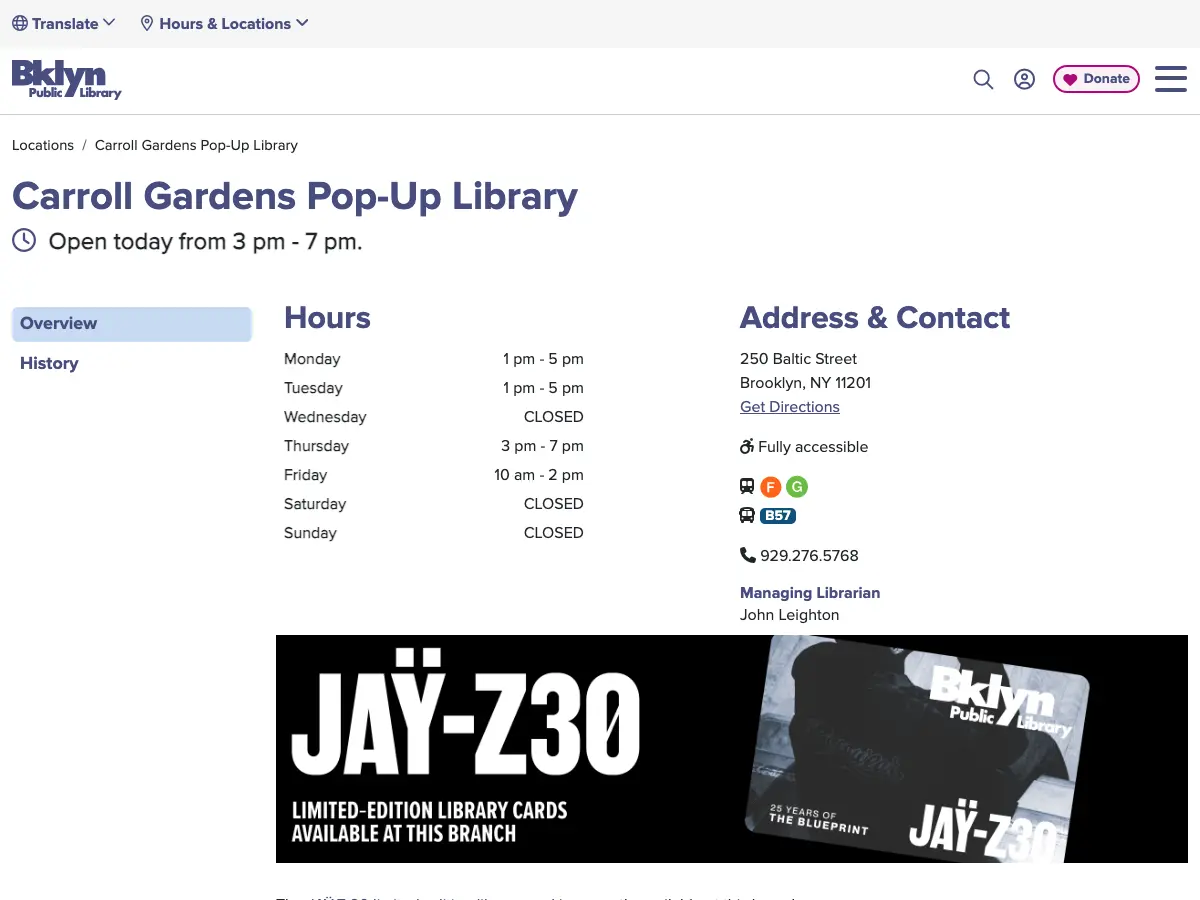Screen dimensions: 1200x900
Task: Open the search magnifier icon
Action: pos(983,79)
